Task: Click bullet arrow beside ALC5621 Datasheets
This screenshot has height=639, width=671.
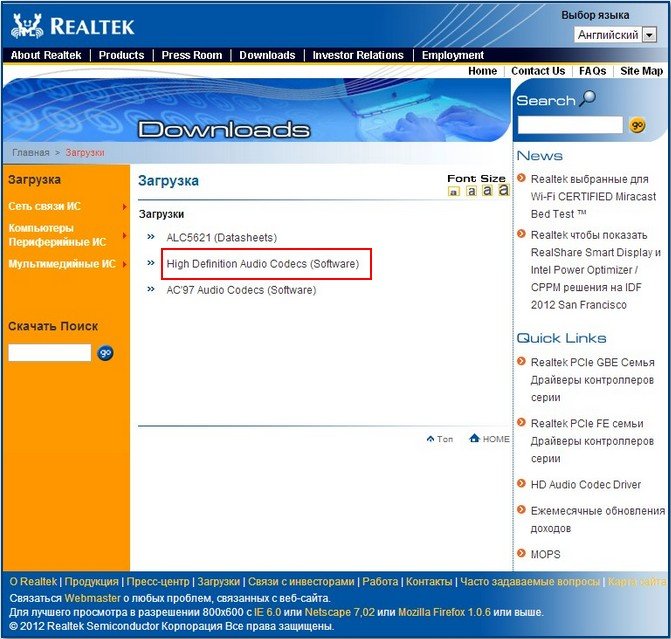Action: (x=151, y=237)
